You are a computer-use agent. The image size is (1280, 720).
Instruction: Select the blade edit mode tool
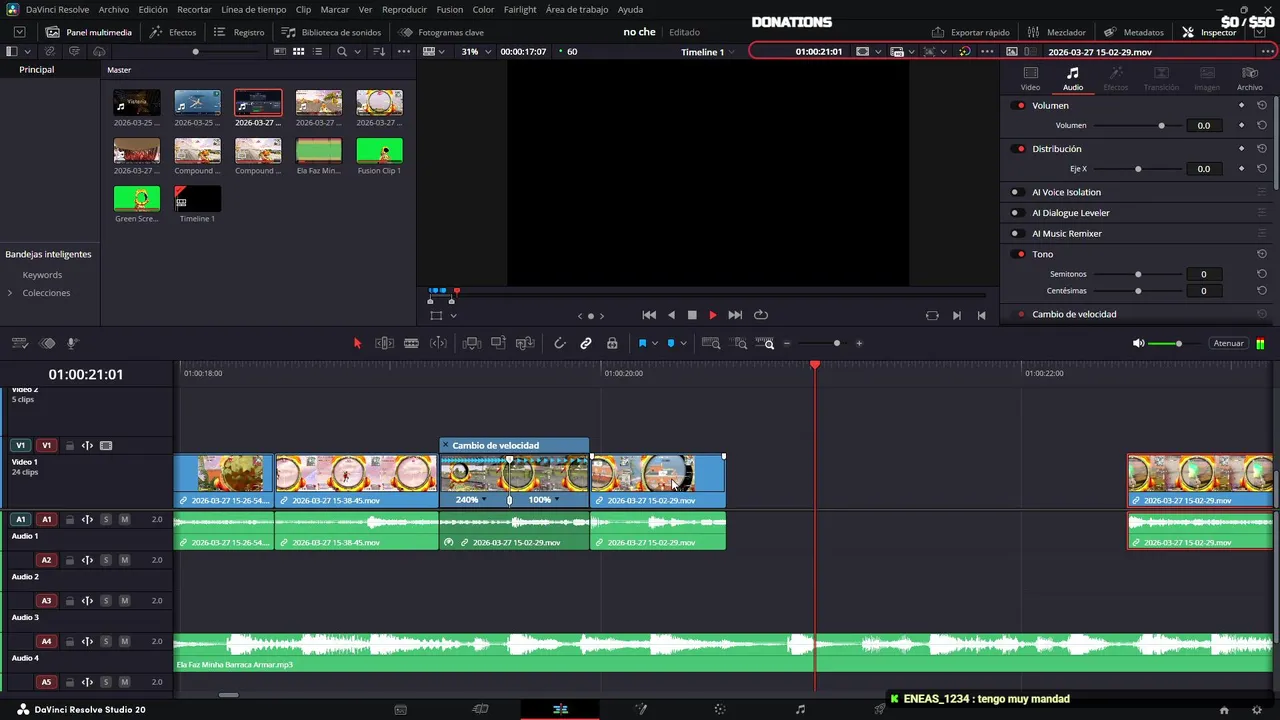pyautogui.click(x=411, y=343)
